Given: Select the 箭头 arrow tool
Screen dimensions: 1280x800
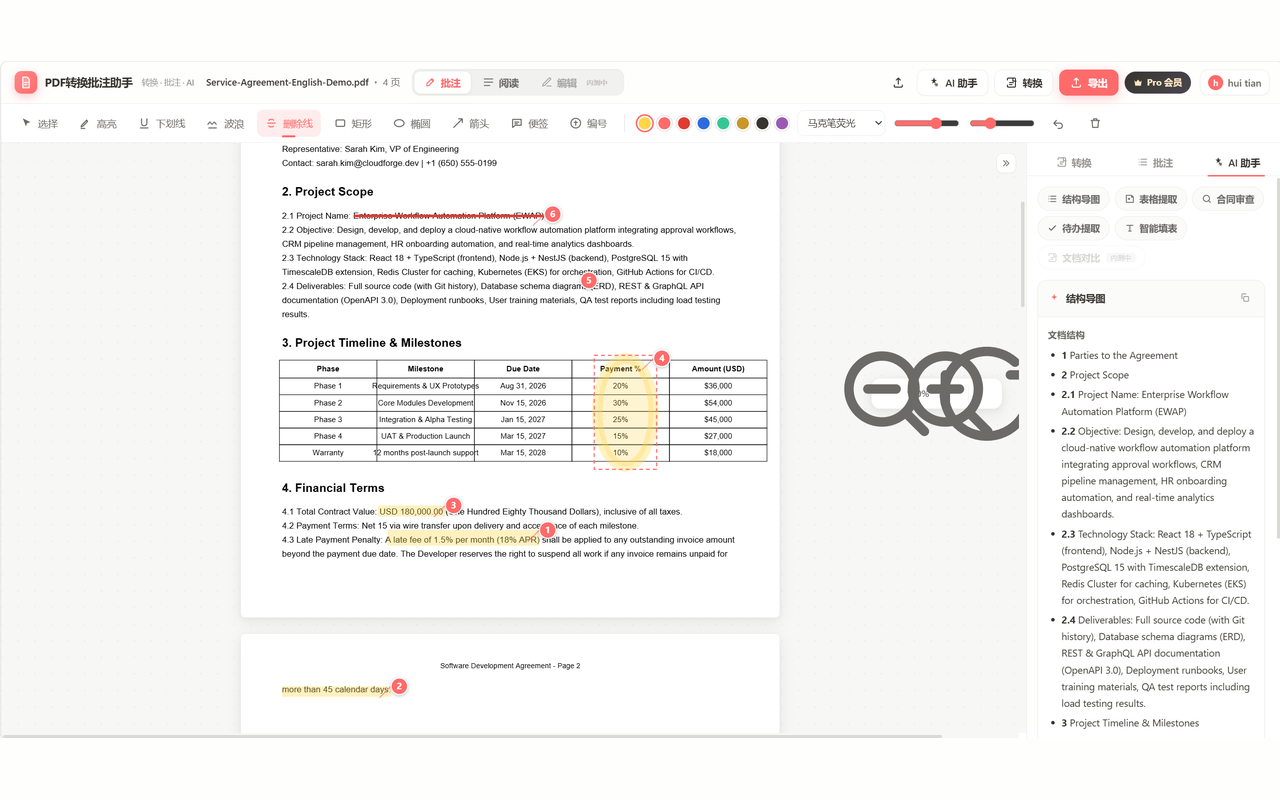Looking at the screenshot, I should [x=470, y=123].
